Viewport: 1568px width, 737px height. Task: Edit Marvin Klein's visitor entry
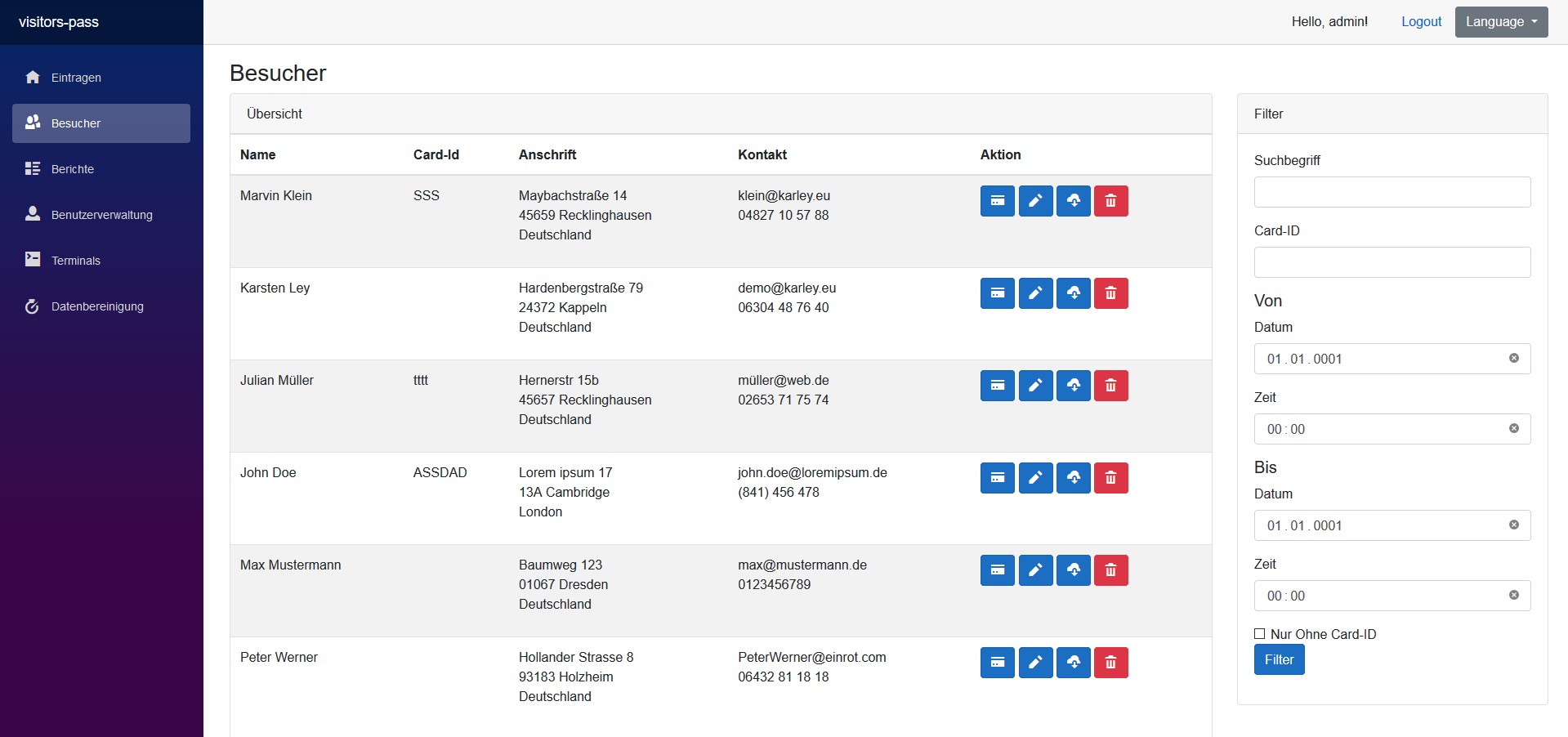(x=1035, y=201)
